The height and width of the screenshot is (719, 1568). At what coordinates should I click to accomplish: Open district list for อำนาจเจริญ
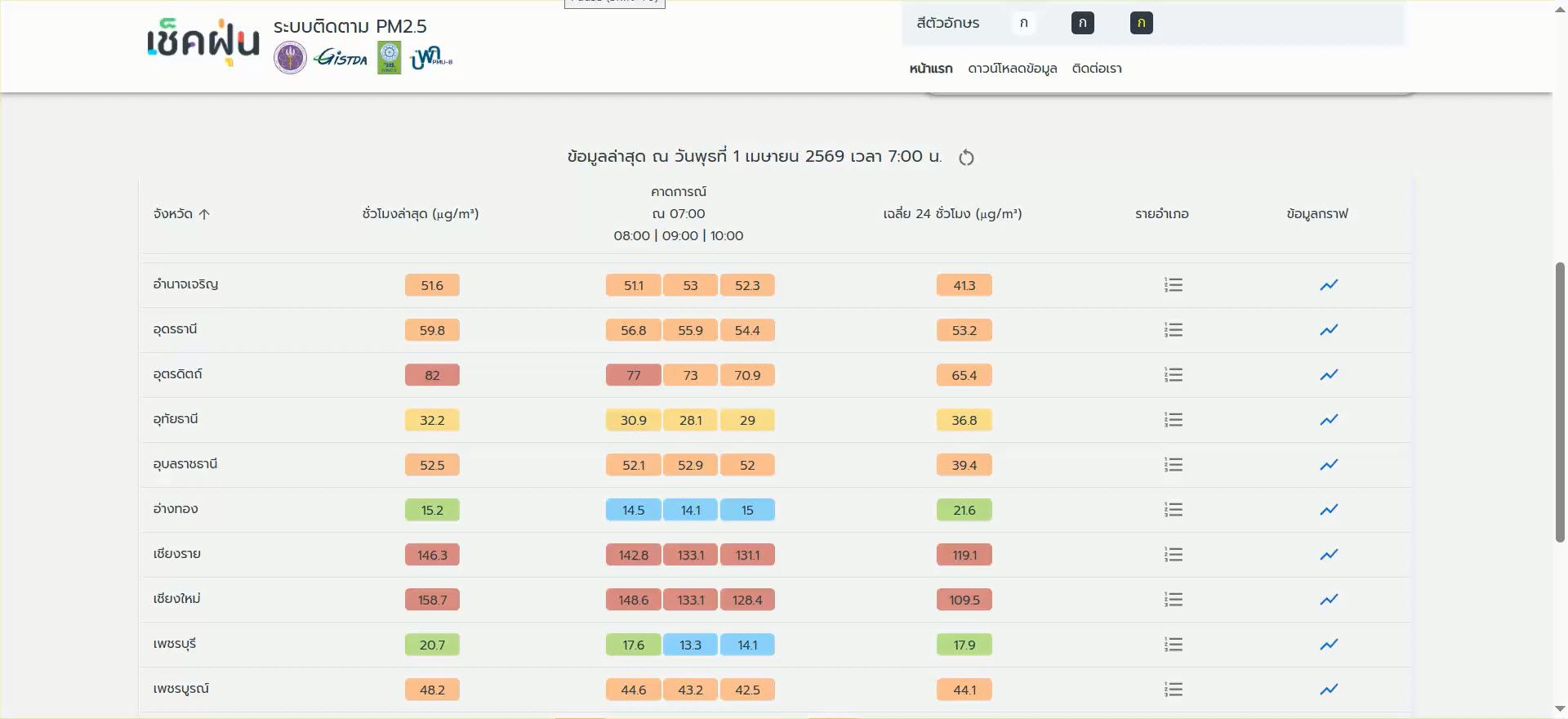tap(1173, 285)
